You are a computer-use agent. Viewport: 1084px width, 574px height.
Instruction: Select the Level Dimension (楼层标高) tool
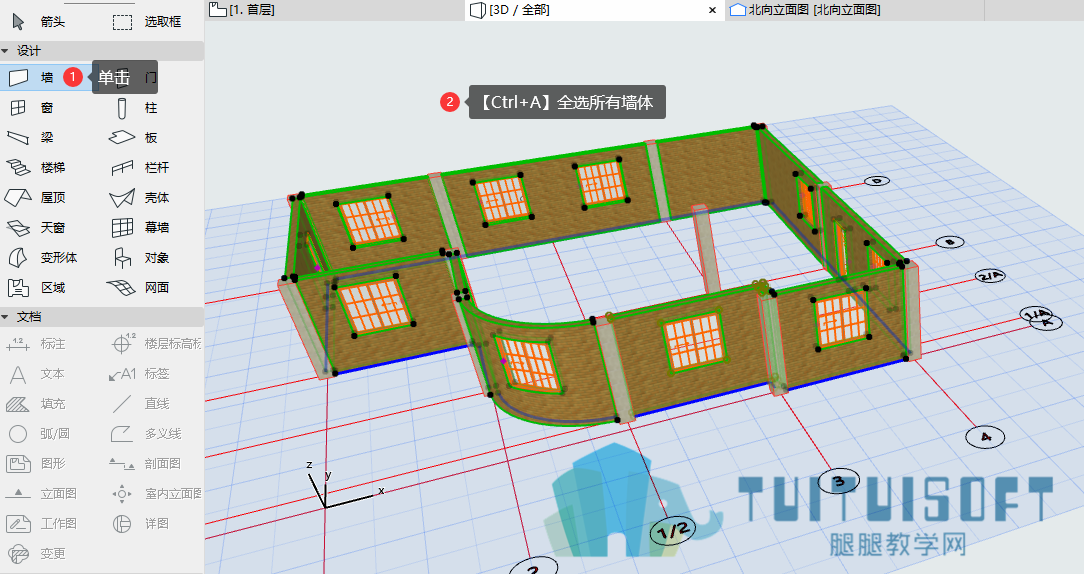tap(156, 344)
